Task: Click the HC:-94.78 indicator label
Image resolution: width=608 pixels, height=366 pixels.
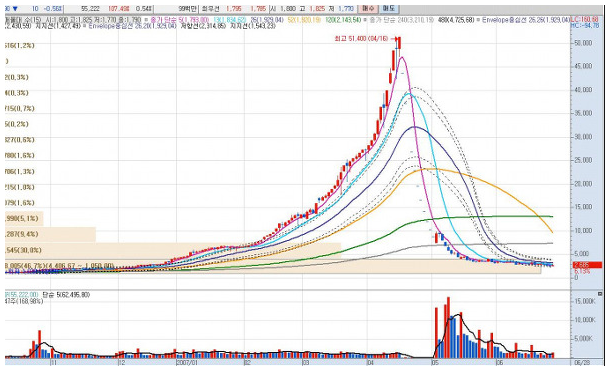Action: (x=585, y=26)
